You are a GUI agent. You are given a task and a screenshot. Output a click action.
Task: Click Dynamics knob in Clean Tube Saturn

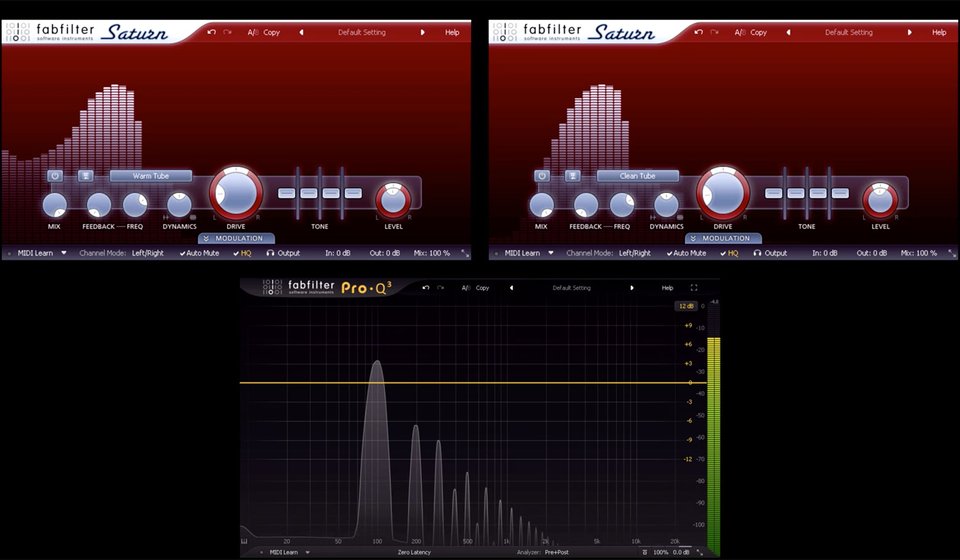(x=666, y=205)
